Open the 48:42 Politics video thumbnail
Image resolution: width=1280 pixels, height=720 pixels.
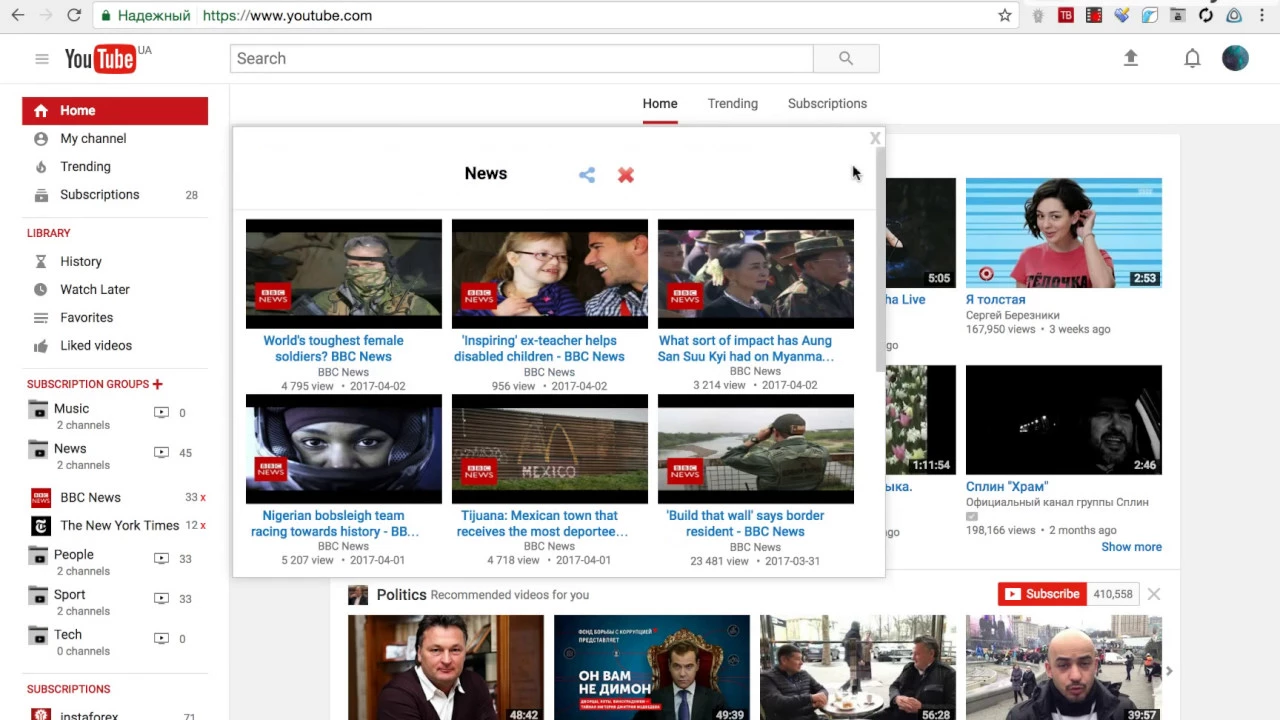click(446, 667)
